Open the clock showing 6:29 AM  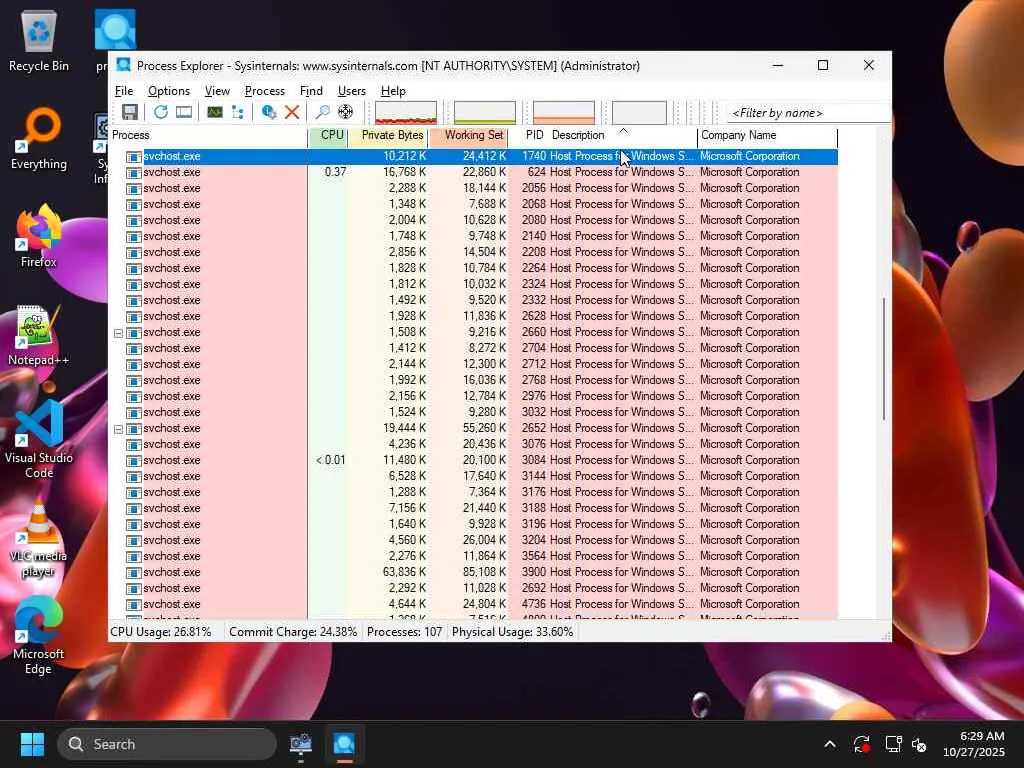point(974,744)
